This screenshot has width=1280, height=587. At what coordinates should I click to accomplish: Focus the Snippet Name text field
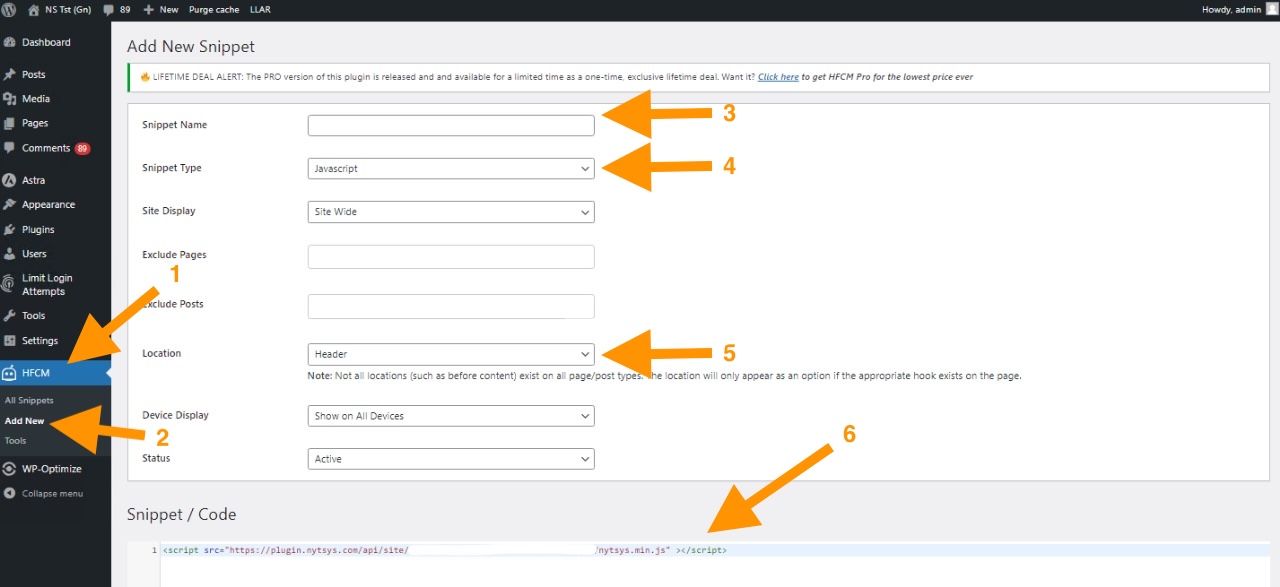tap(450, 126)
